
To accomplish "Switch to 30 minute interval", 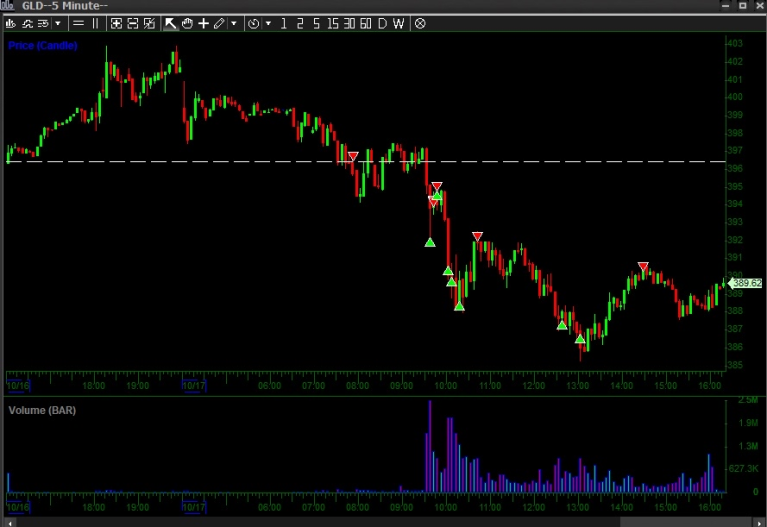I will [349, 23].
